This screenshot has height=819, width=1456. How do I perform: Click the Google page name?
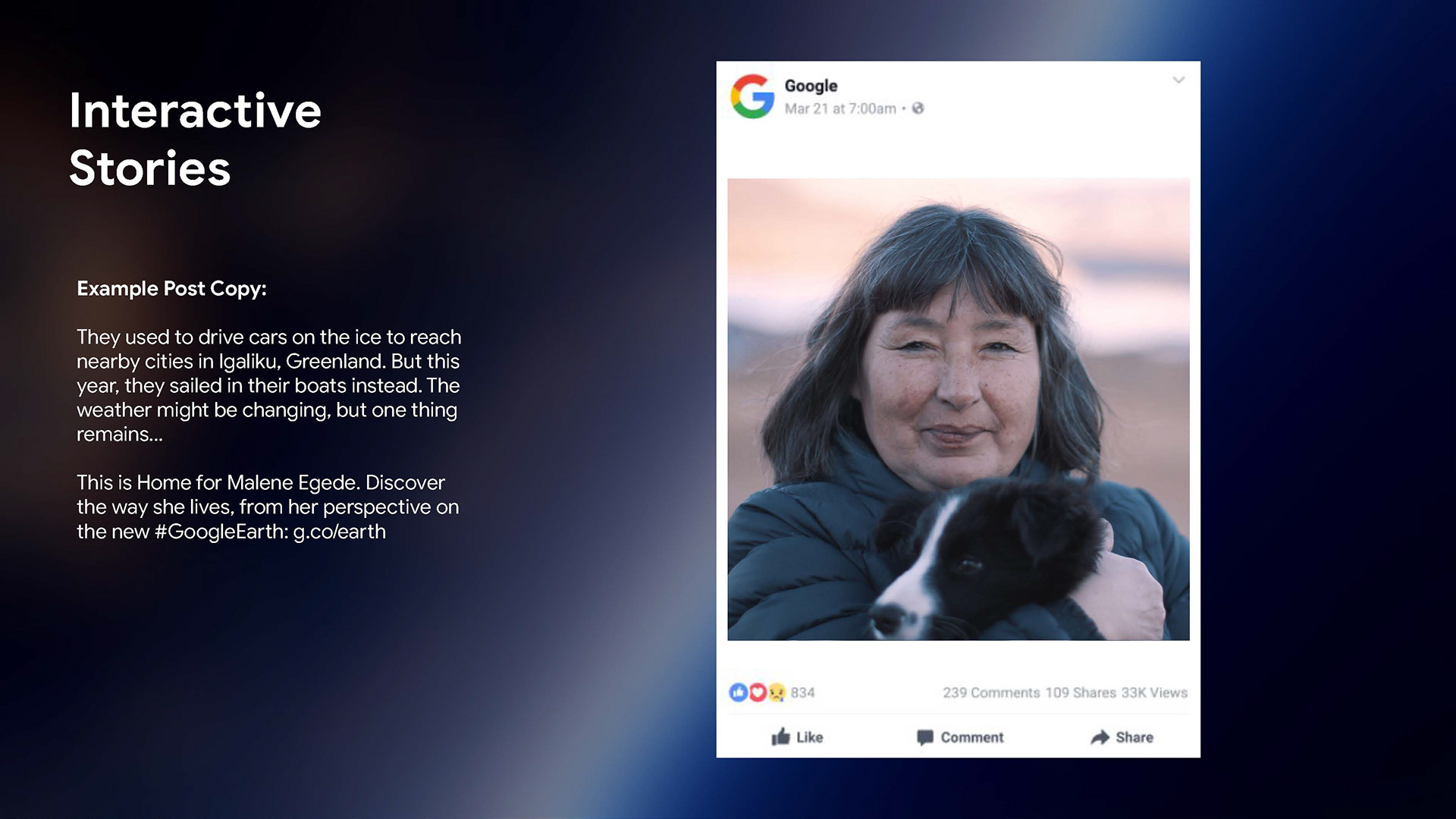[x=811, y=86]
